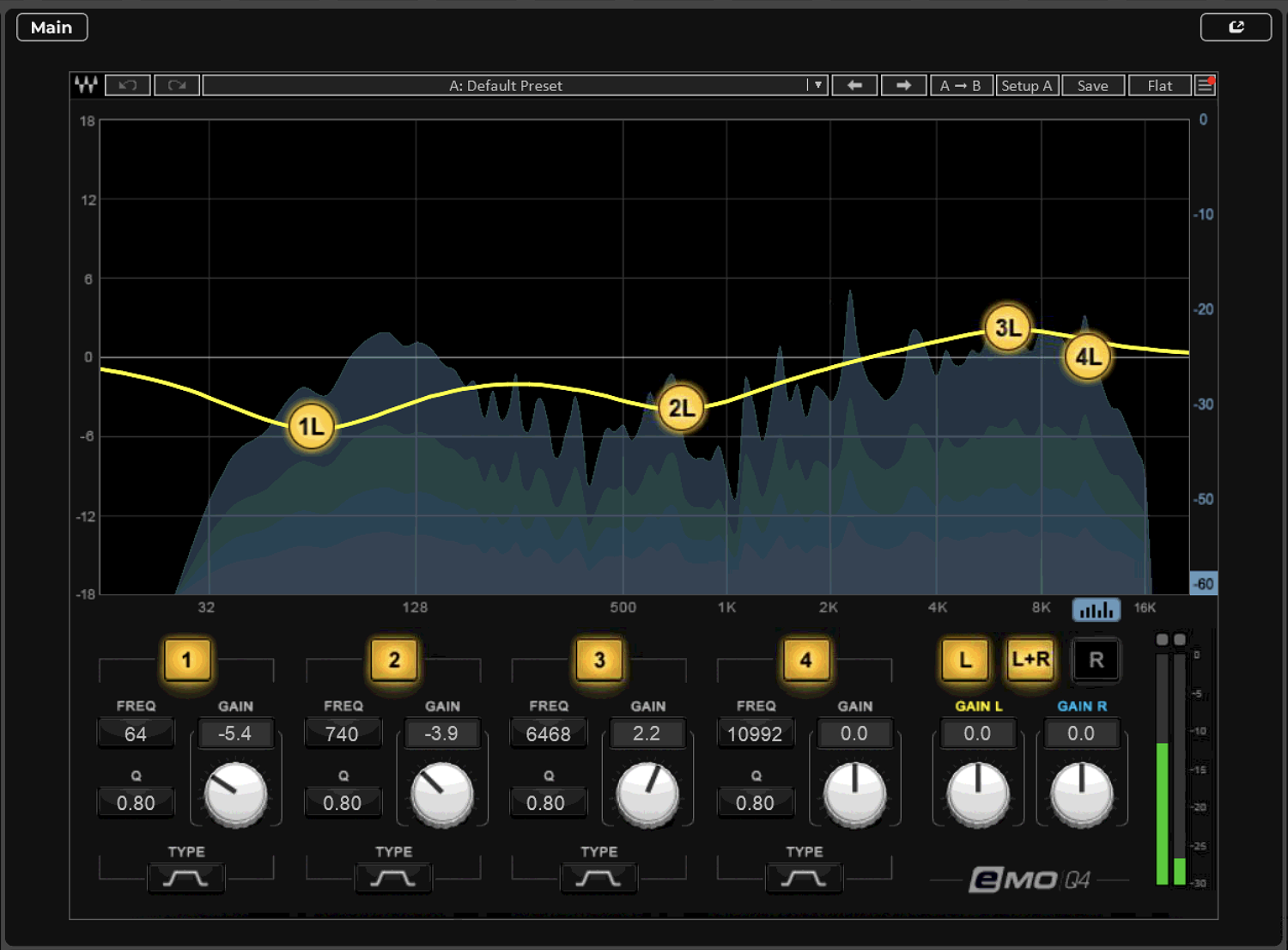Toggle band 4 on or off

point(805,660)
